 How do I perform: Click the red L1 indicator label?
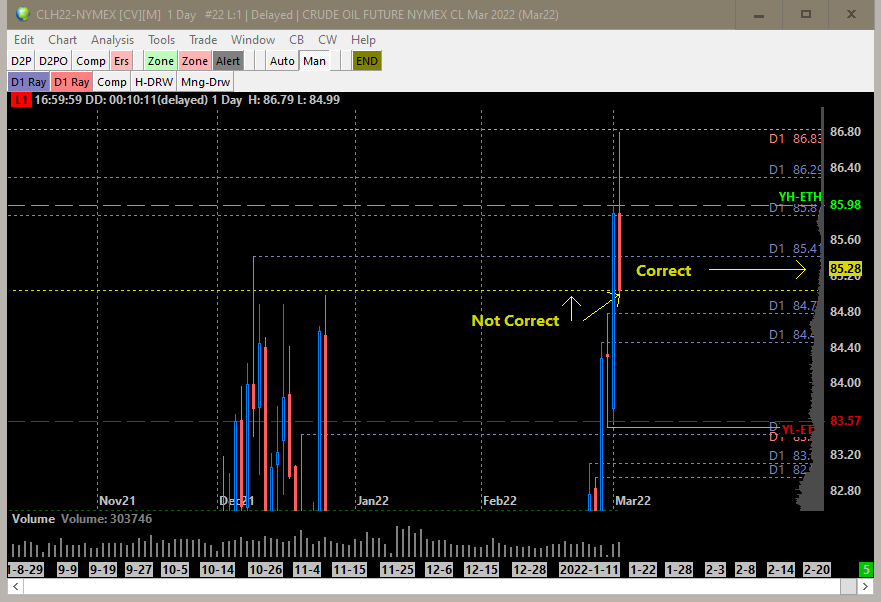coord(21,100)
